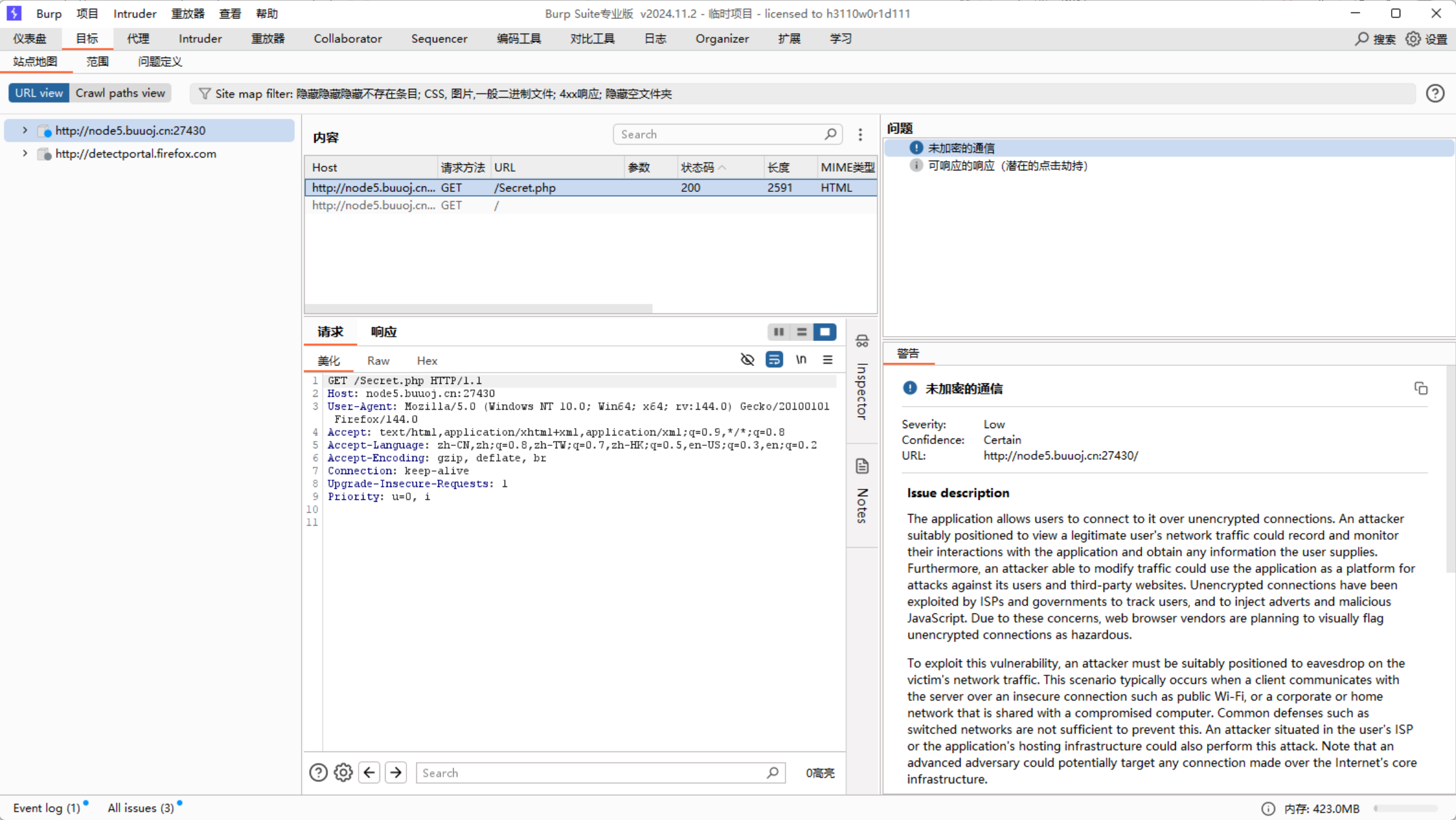Switch to the Collaborator tab

pos(348,39)
